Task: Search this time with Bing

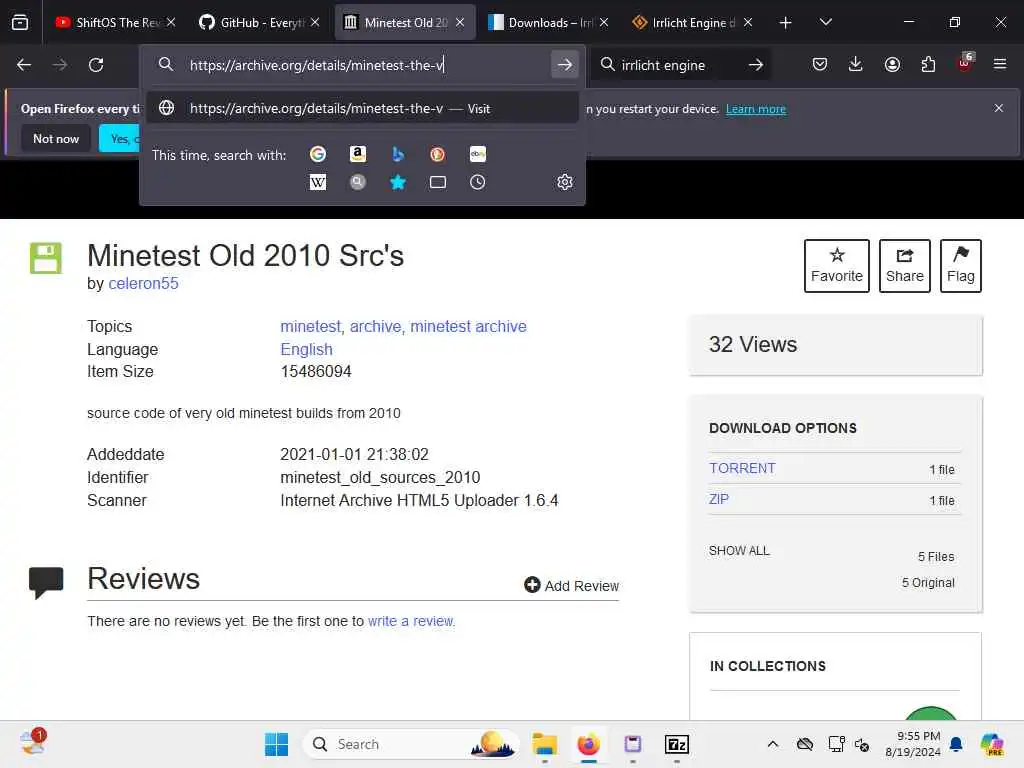Action: 398,154
